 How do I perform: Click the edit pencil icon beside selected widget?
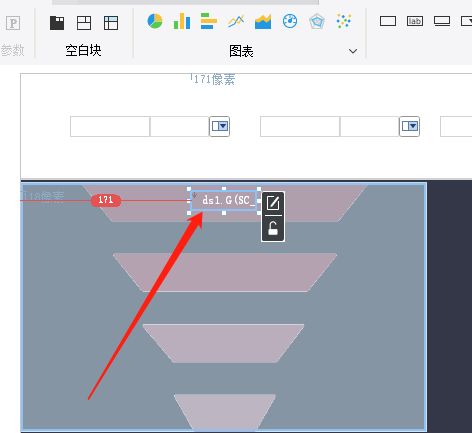click(x=273, y=203)
